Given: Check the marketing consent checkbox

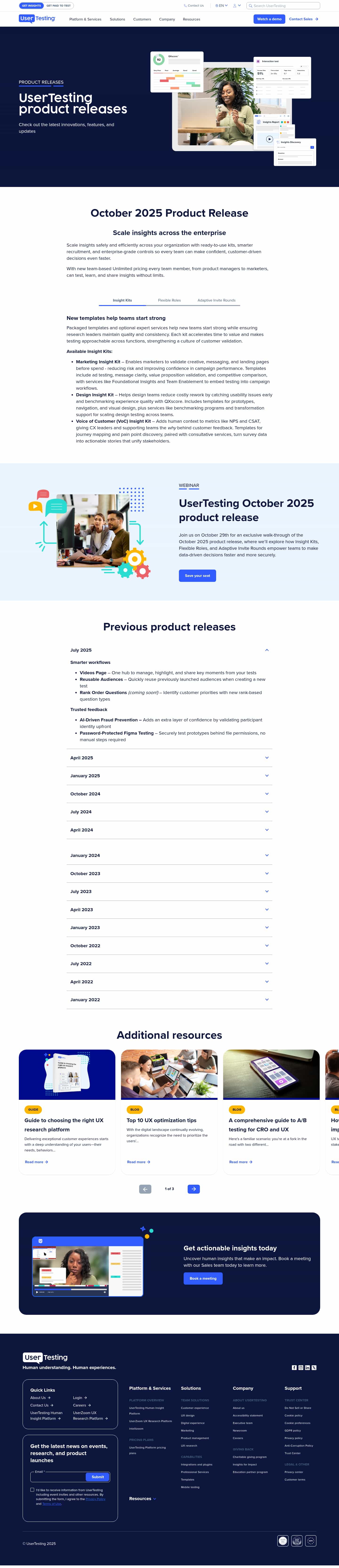Looking at the screenshot, I should tap(32, 1490).
